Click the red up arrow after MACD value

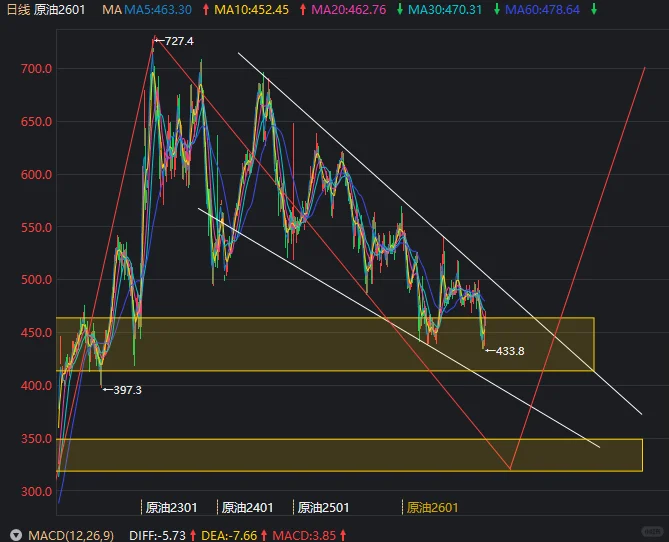(343, 535)
